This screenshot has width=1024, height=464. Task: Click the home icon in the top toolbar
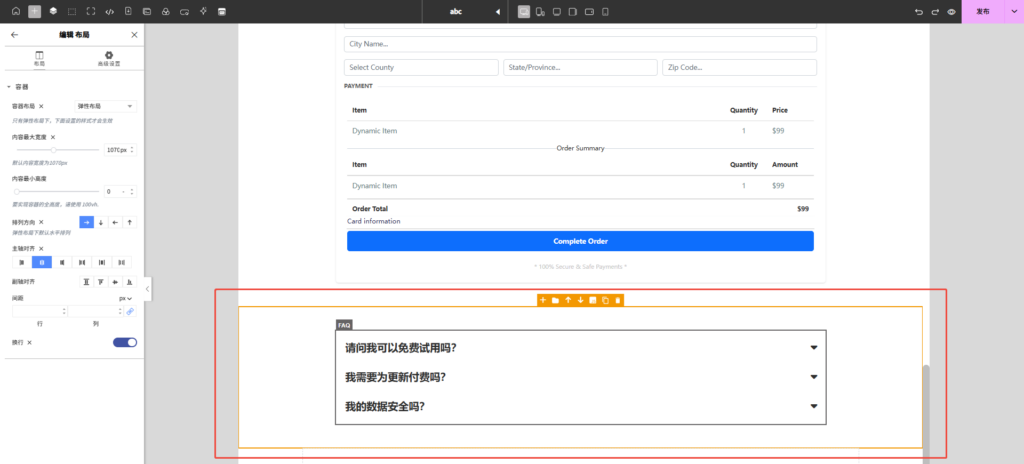[15, 11]
